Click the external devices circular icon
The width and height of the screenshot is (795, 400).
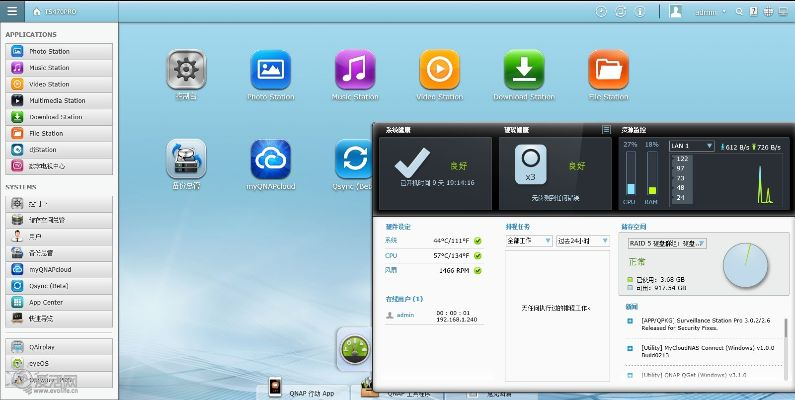click(621, 12)
